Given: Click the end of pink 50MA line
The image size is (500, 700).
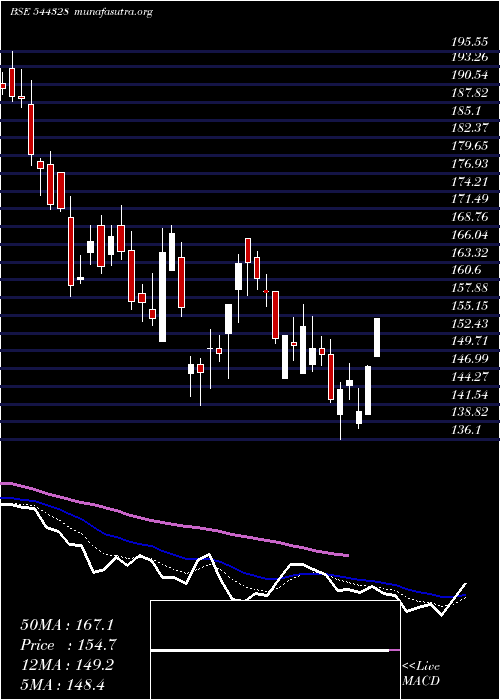Looking at the screenshot, I should [346, 555].
